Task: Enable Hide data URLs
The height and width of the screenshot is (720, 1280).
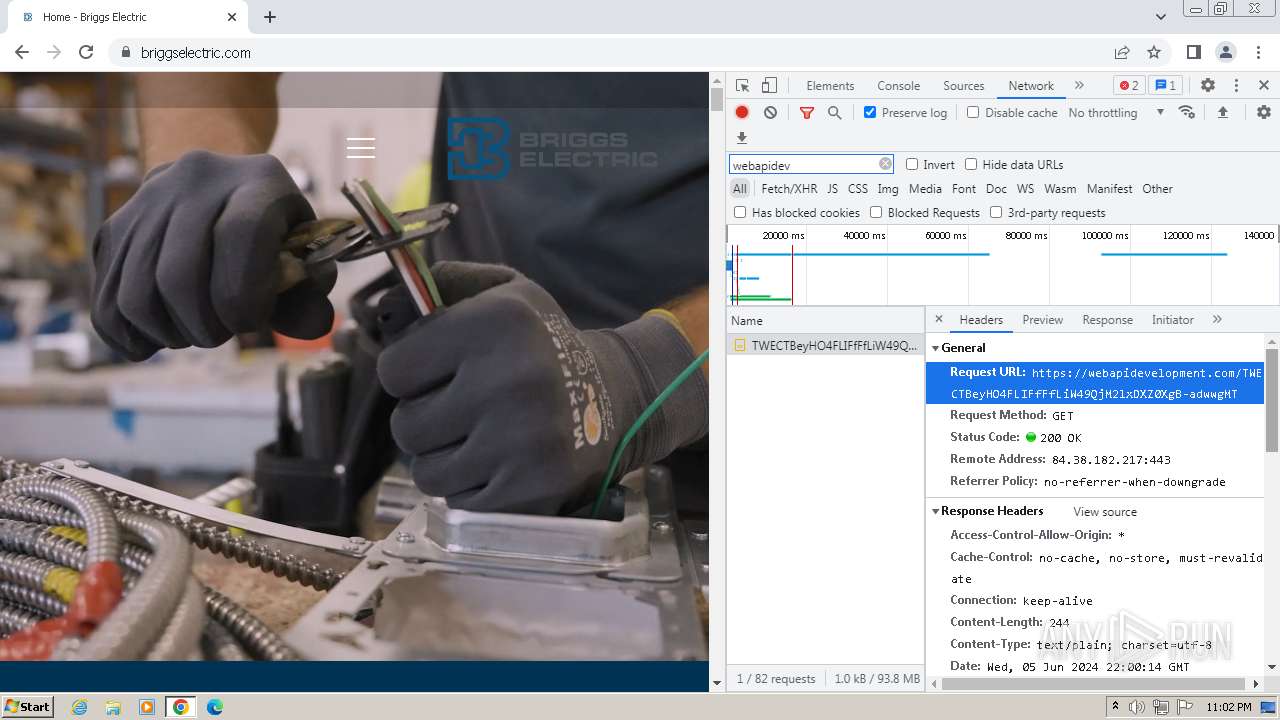Action: click(x=971, y=164)
